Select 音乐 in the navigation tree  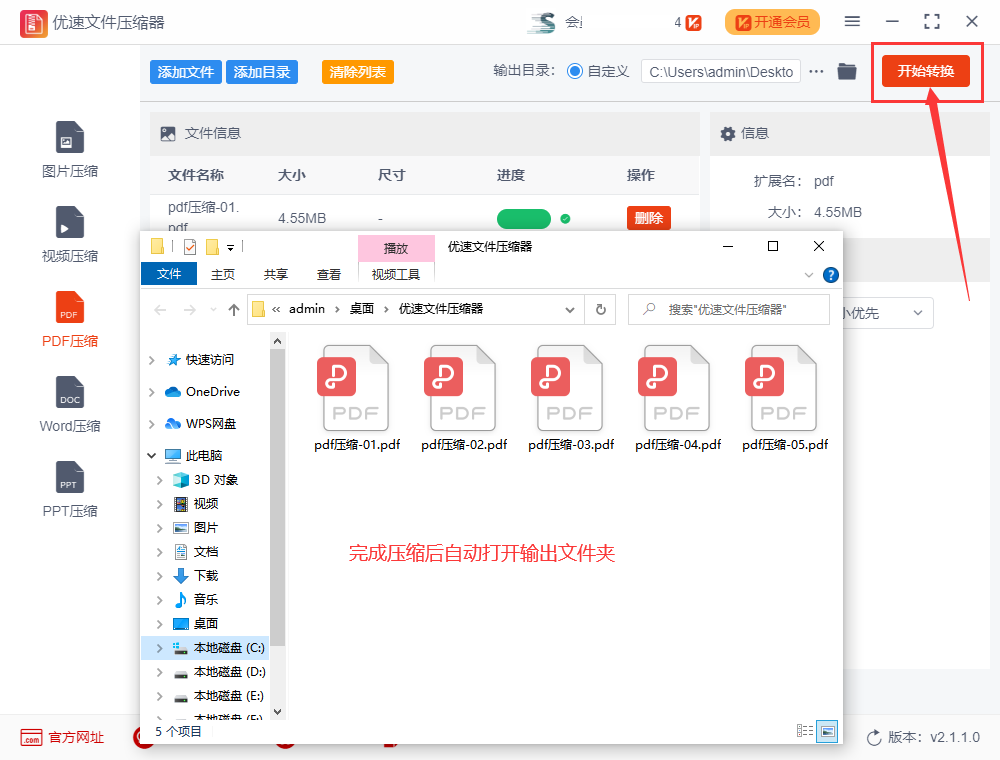click(x=205, y=599)
